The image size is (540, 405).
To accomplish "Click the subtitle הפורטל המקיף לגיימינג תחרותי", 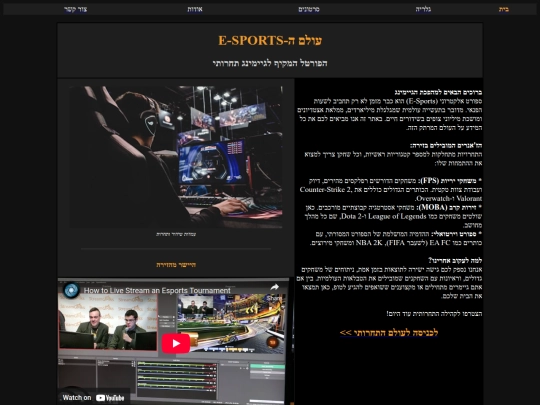I will point(270,63).
